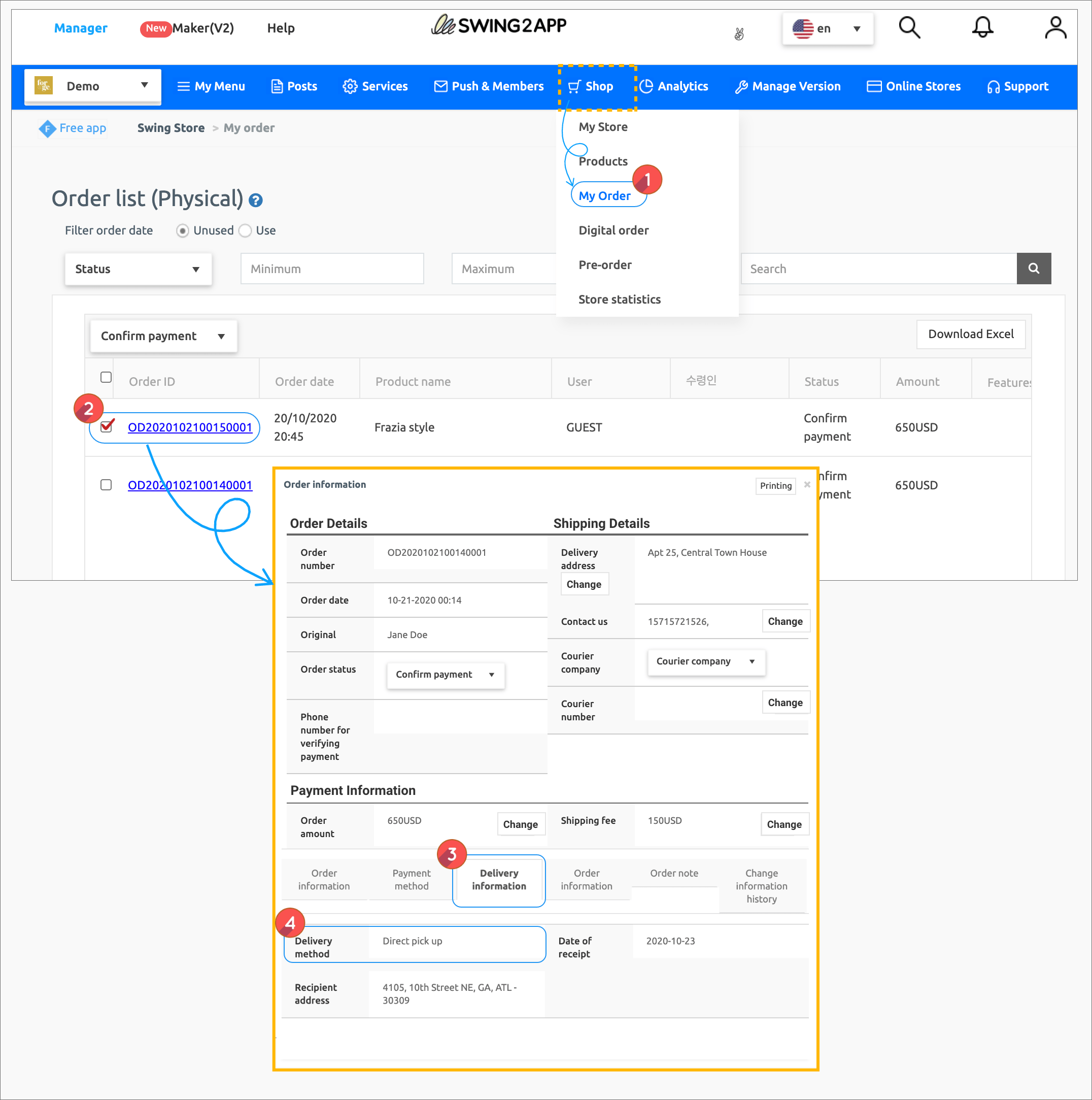Click the help question mark beside Order list
1092x1100 pixels.
pos(256,201)
